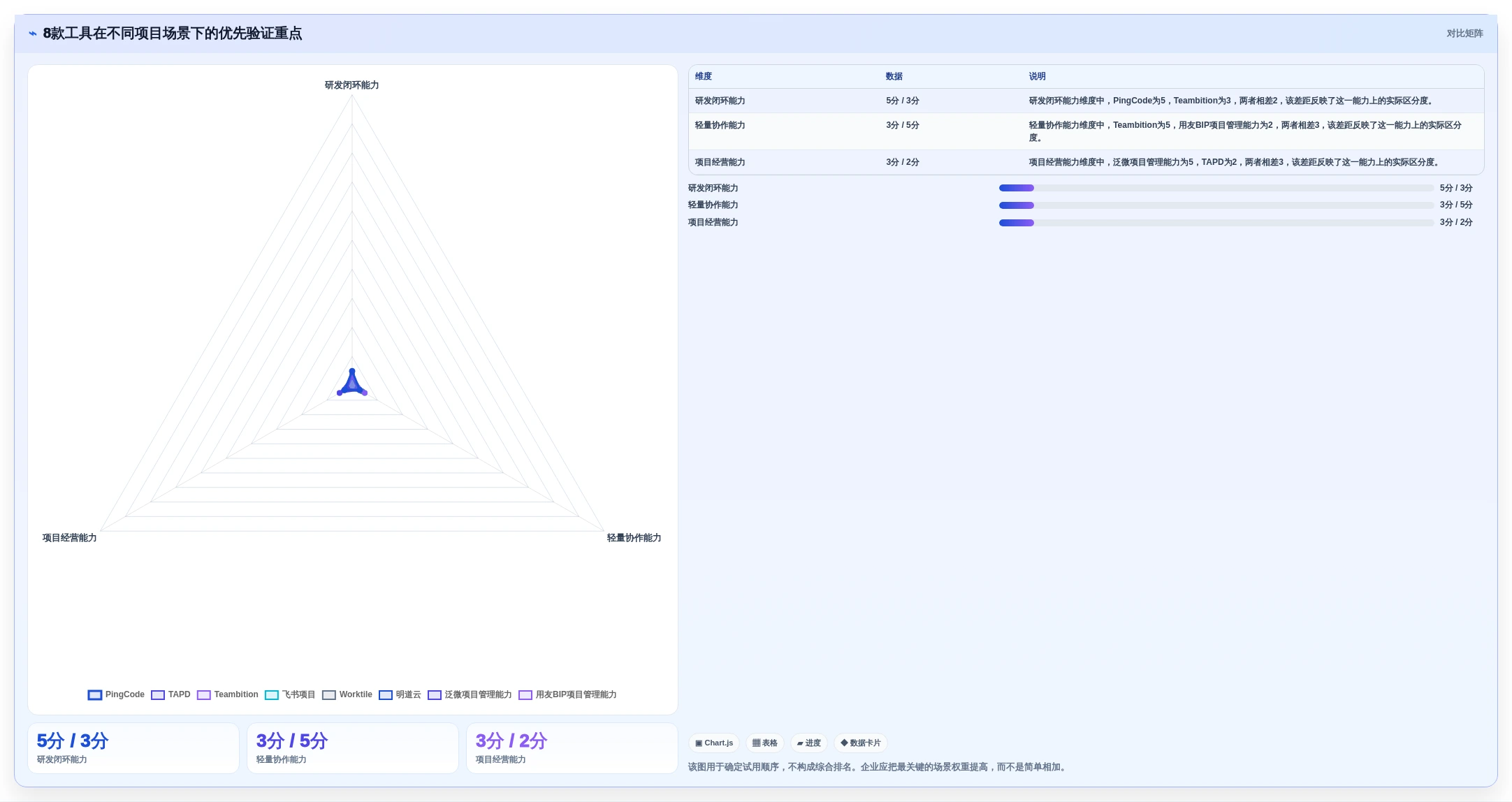Click the 项目经营能力 progress bar
1512x802 pixels.
point(1216,223)
